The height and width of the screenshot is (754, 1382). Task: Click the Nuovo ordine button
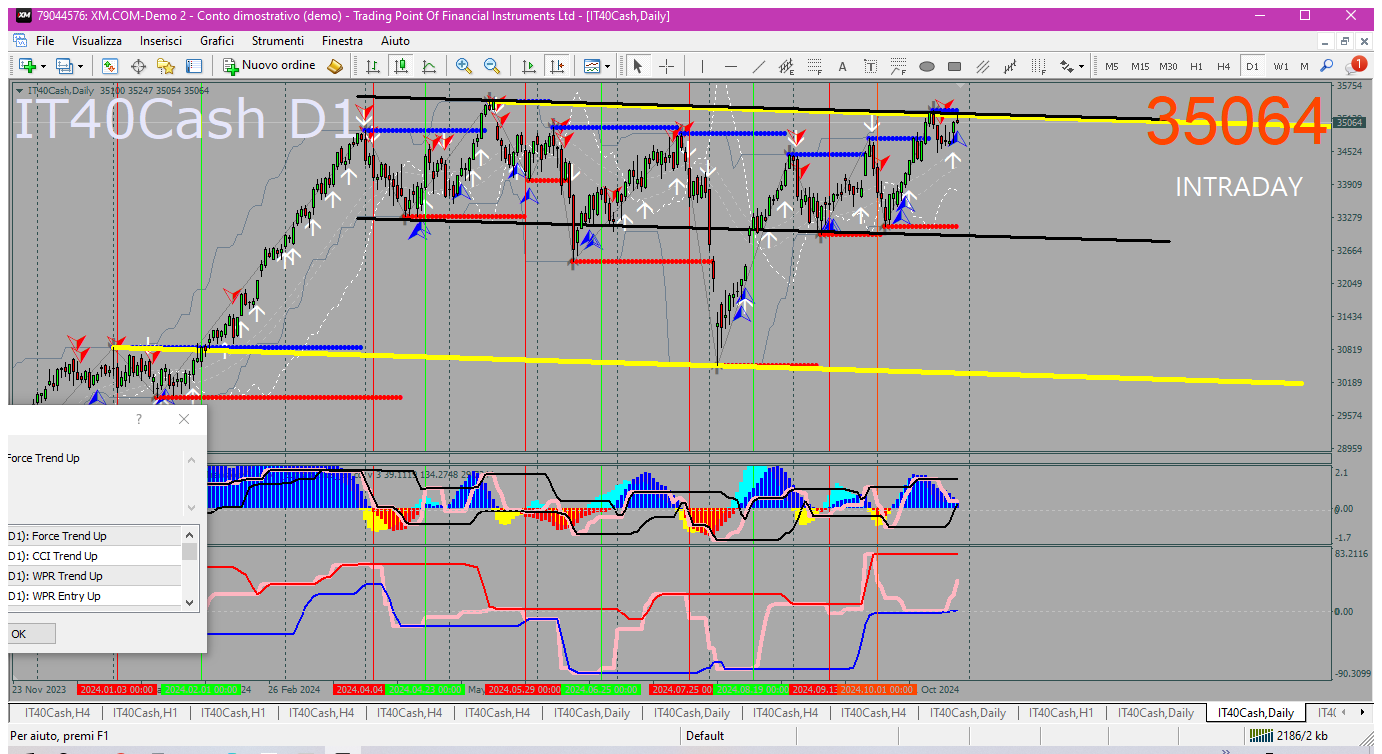270,66
